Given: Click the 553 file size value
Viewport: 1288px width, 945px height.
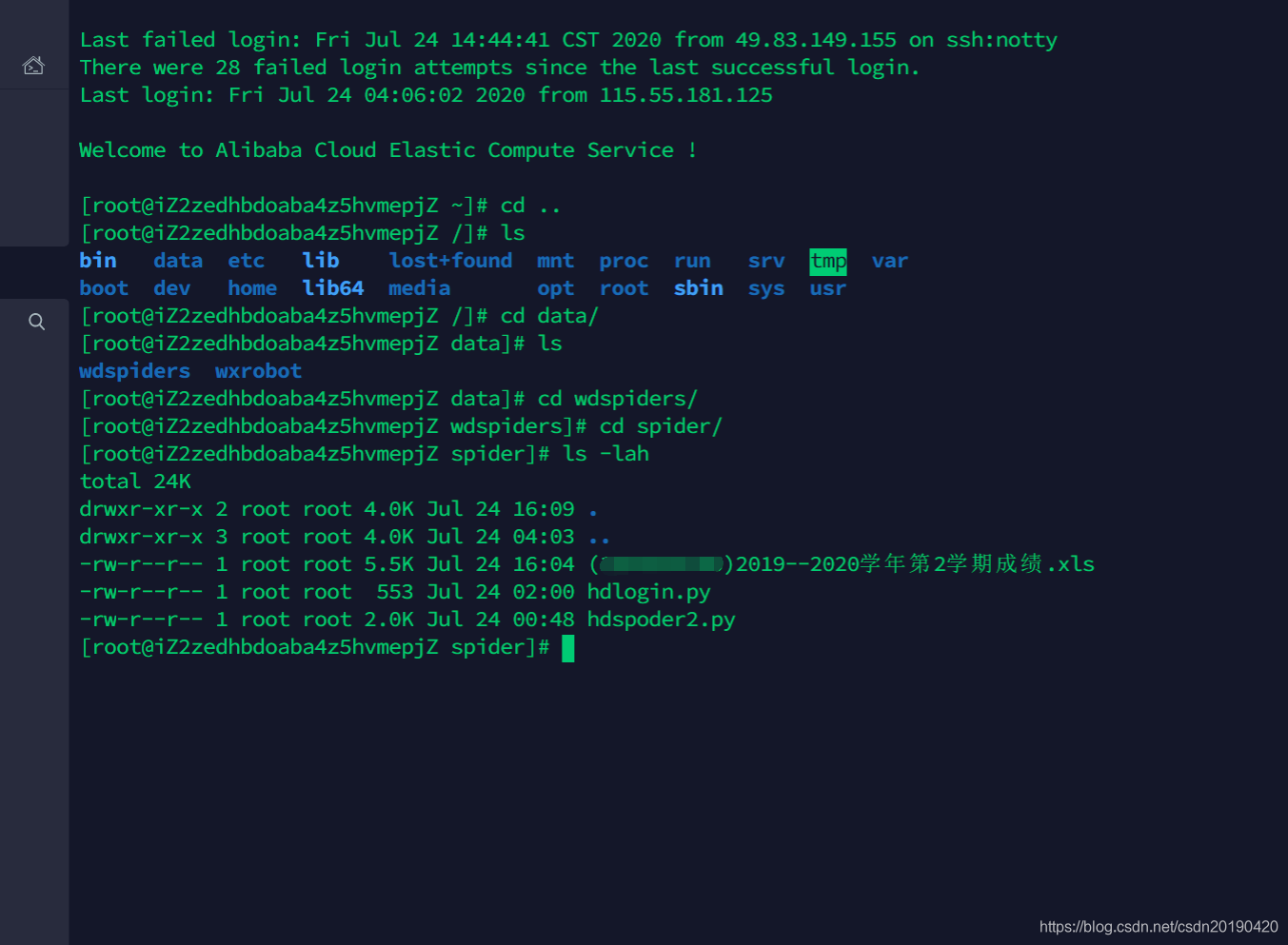Looking at the screenshot, I should click(395, 592).
